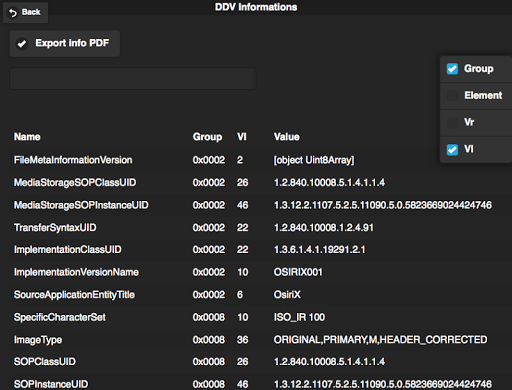Focus the empty search input field
Image resolution: width=512 pixels, height=390 pixels.
[133, 79]
